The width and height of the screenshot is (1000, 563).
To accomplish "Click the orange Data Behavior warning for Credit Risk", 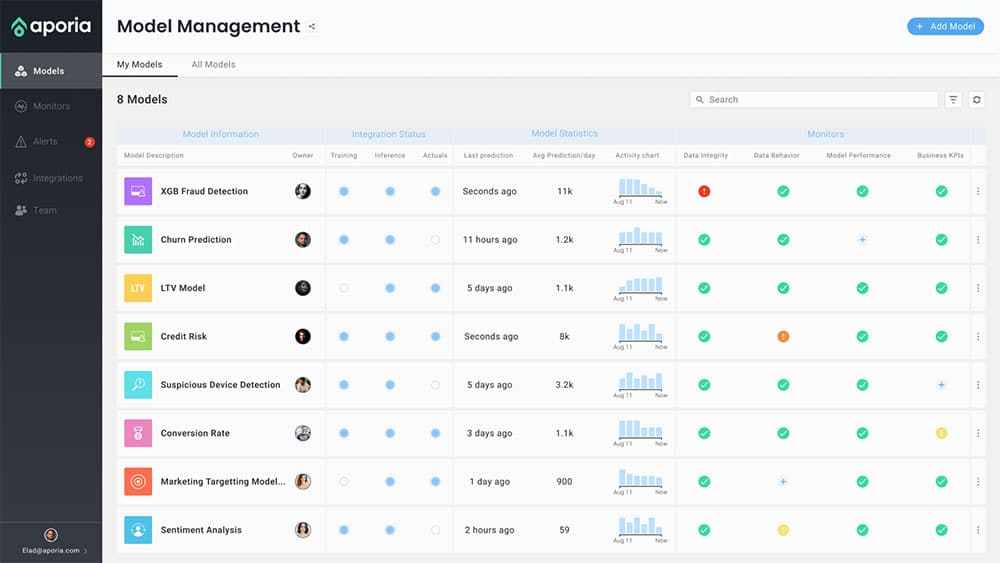I will coord(783,337).
